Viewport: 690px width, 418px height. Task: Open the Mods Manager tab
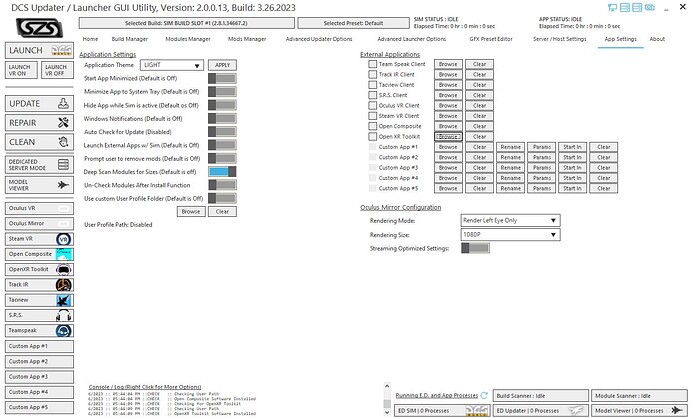[x=247, y=39]
